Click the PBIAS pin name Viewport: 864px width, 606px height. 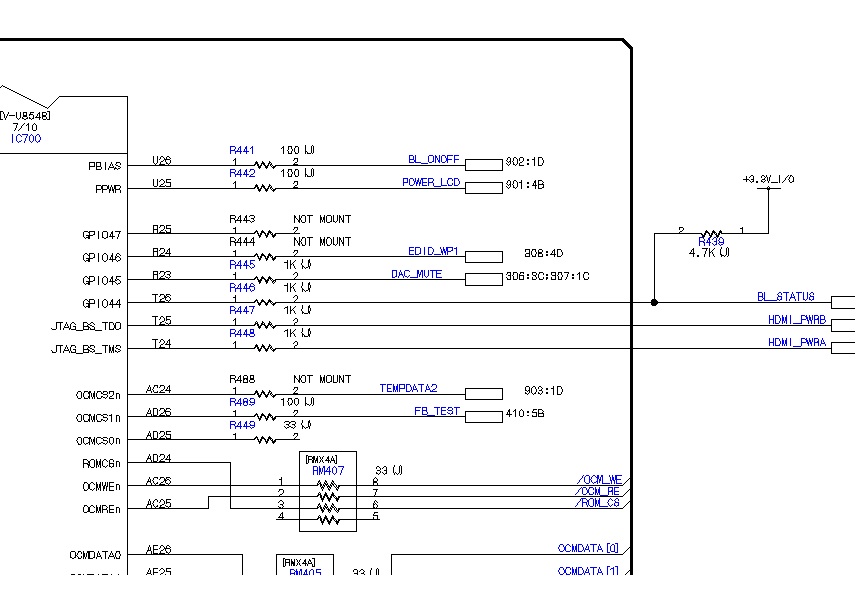(105, 166)
